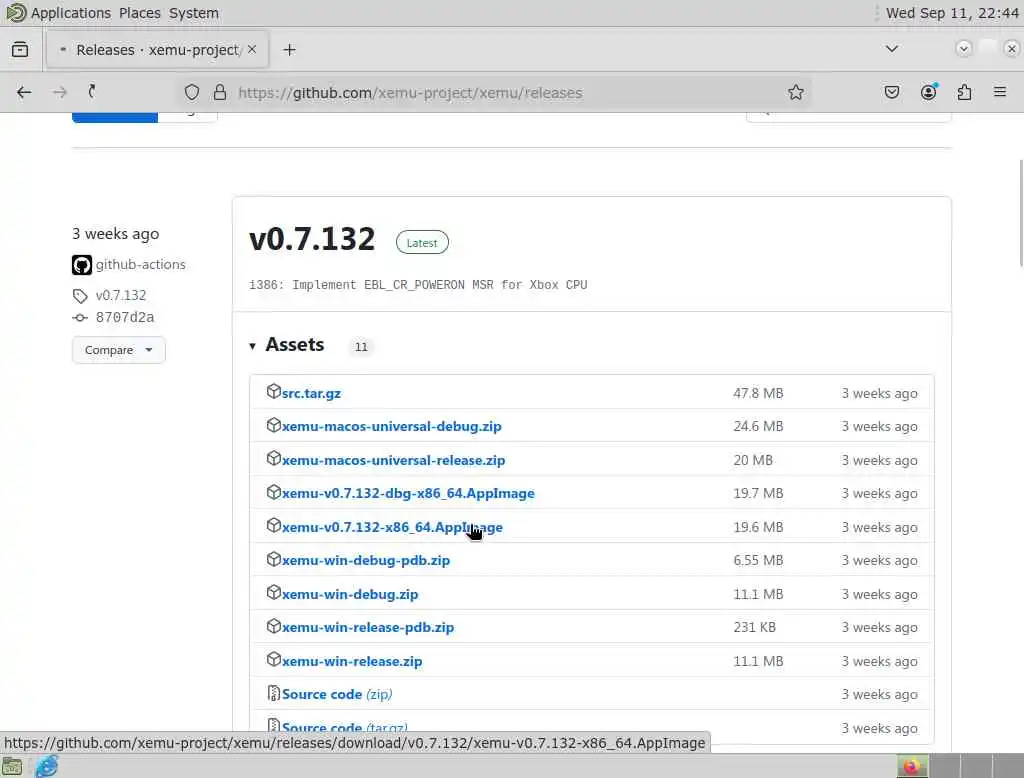Open the Firefox account menu
This screenshot has height=778, width=1024.
(x=928, y=92)
